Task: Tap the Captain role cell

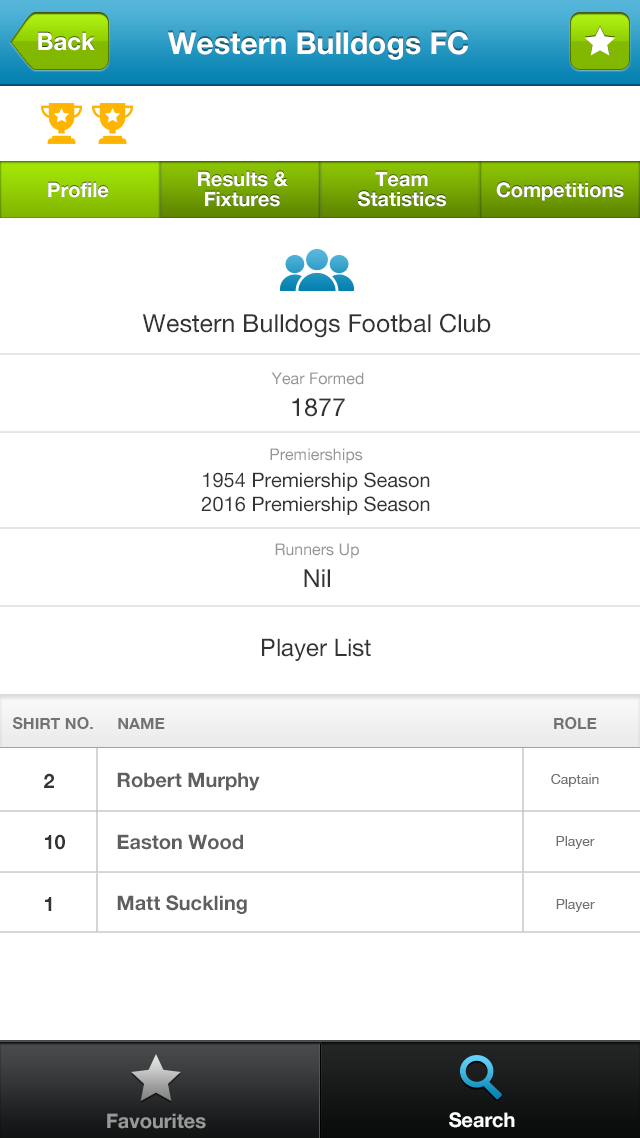Action: [x=575, y=779]
